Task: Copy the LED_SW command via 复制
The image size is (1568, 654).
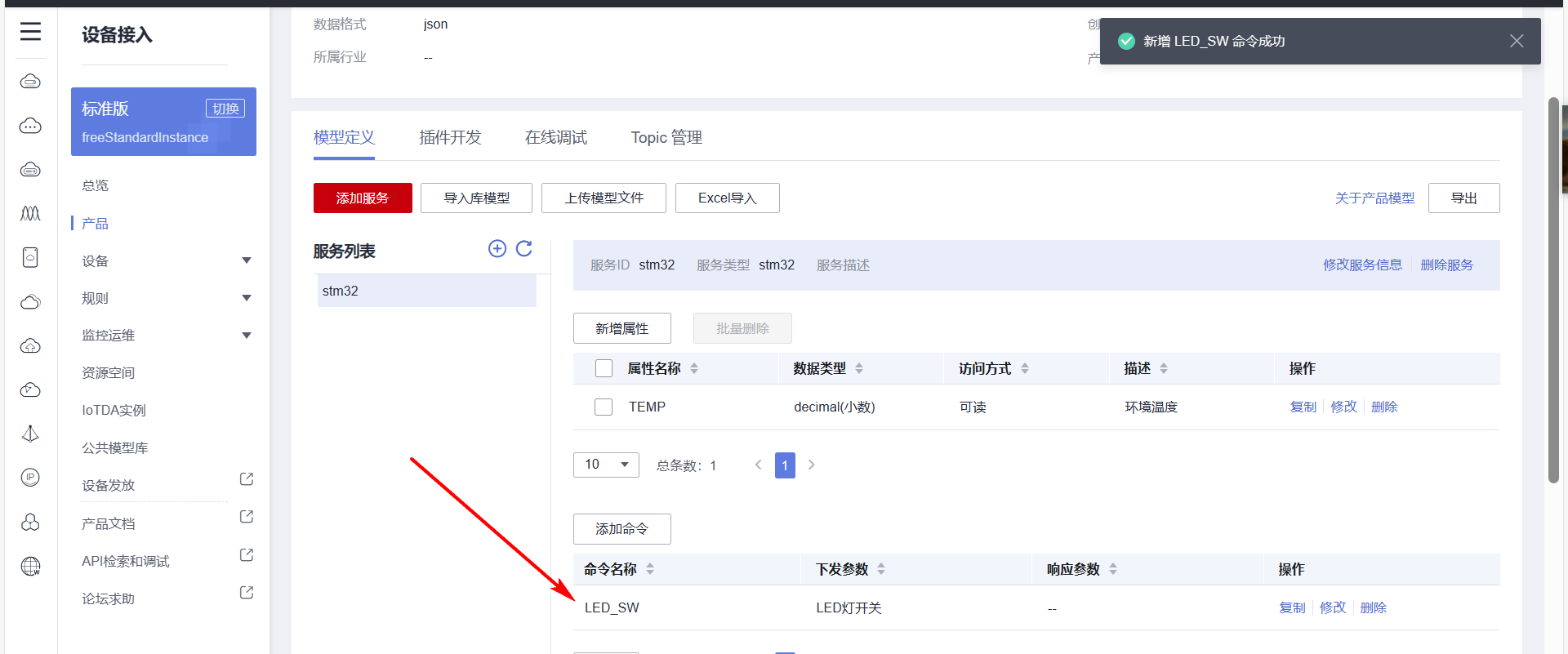Action: 1292,607
